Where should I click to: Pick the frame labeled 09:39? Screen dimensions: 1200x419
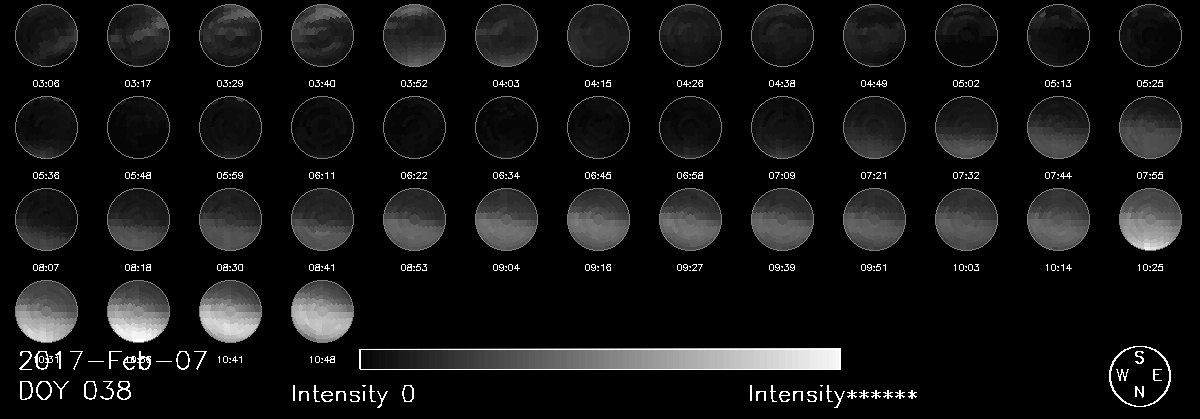(782, 219)
